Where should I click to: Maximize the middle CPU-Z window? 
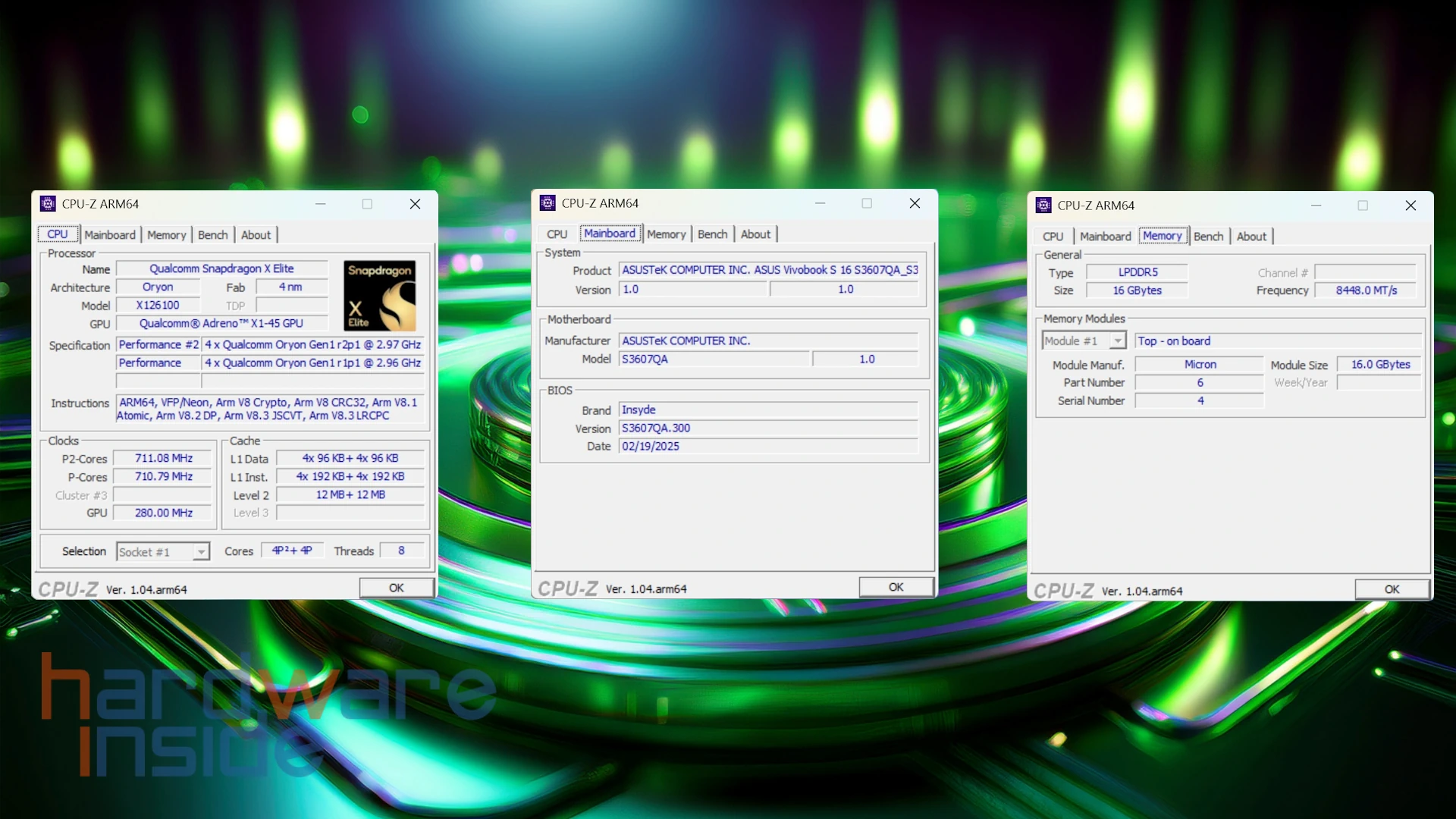(867, 203)
